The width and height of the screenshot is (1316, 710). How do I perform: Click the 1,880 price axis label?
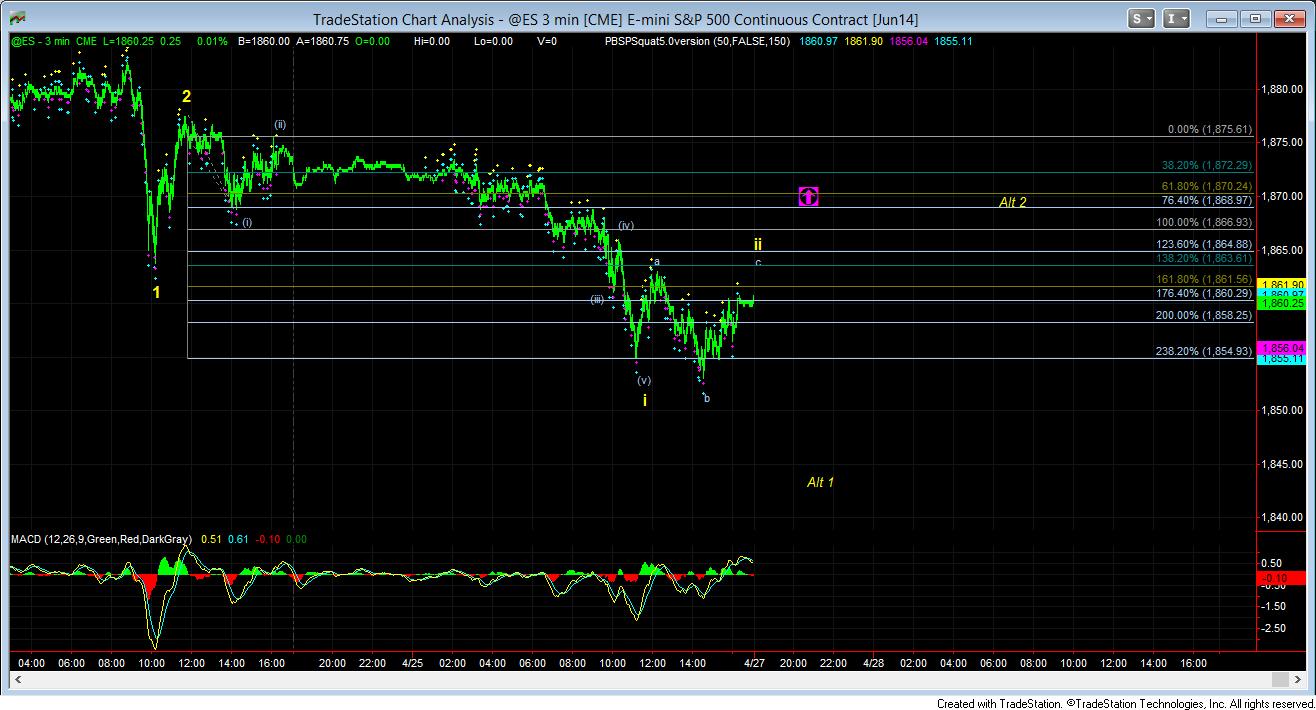pyautogui.click(x=1282, y=89)
